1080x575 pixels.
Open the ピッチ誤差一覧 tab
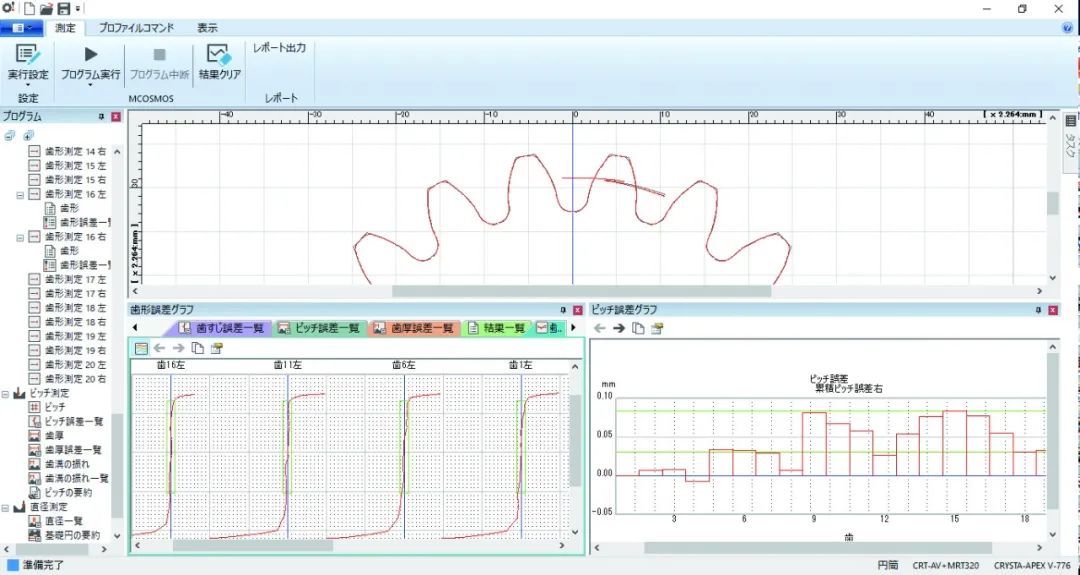320,328
